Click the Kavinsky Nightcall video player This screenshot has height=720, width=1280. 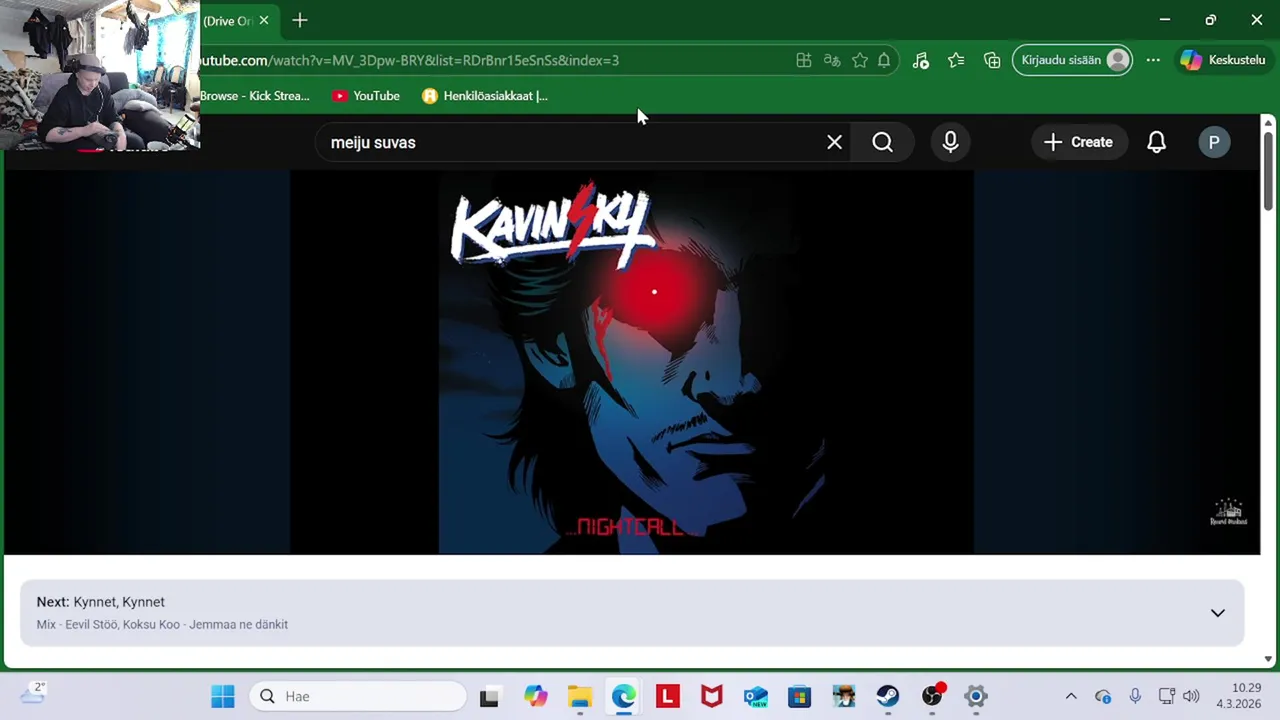pyautogui.click(x=631, y=362)
